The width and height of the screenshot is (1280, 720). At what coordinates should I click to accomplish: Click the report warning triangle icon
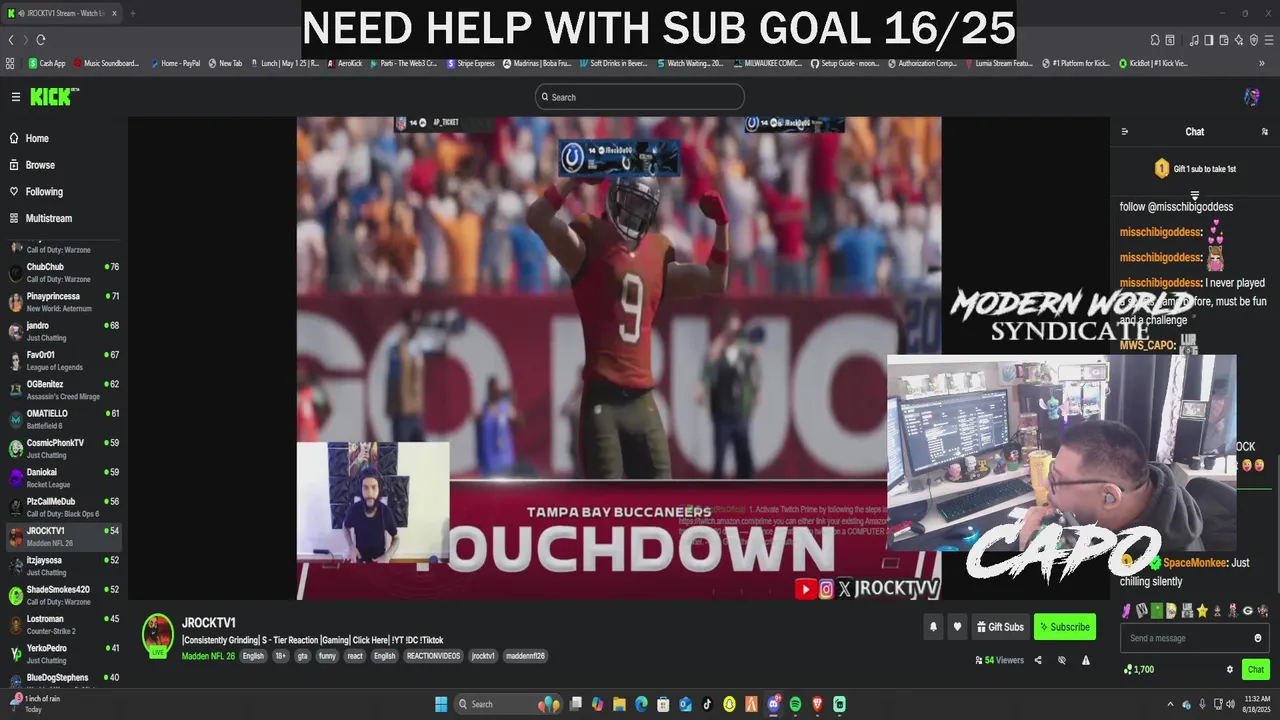(1086, 660)
